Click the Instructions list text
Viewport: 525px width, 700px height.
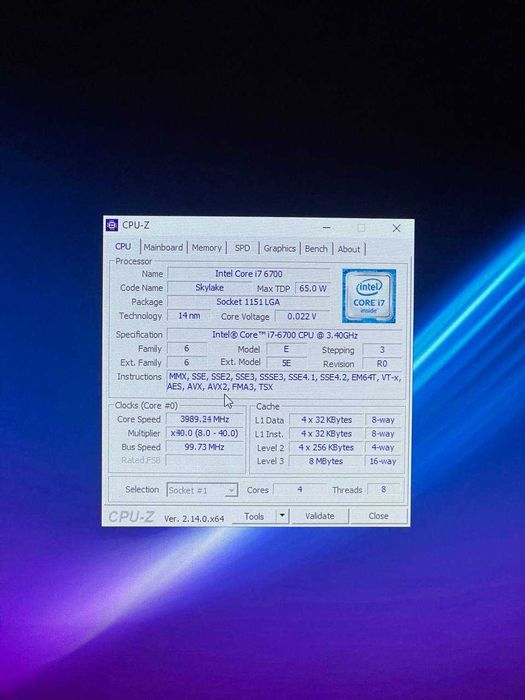pyautogui.click(x=284, y=382)
